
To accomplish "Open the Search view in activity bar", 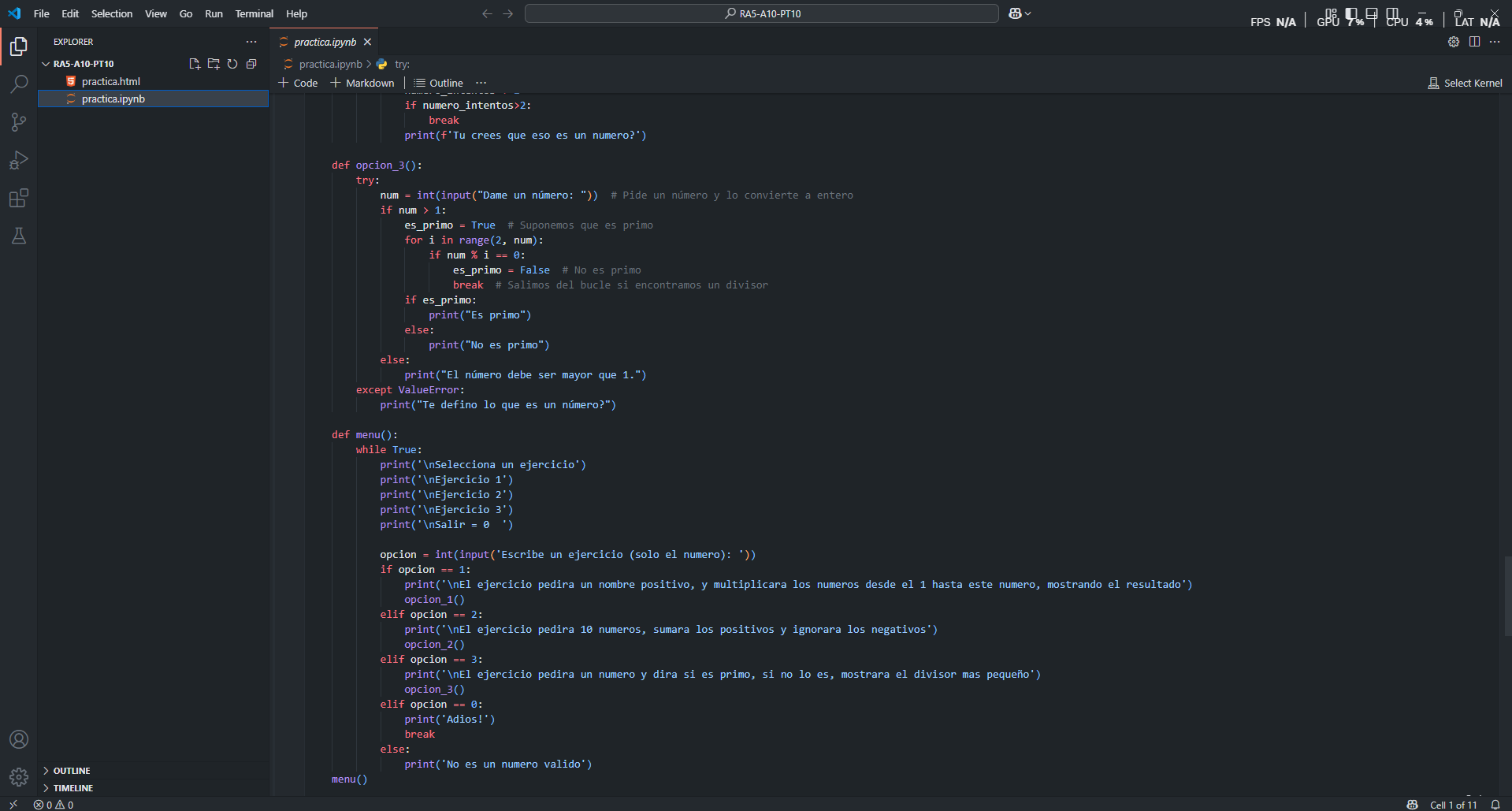I will [x=19, y=84].
